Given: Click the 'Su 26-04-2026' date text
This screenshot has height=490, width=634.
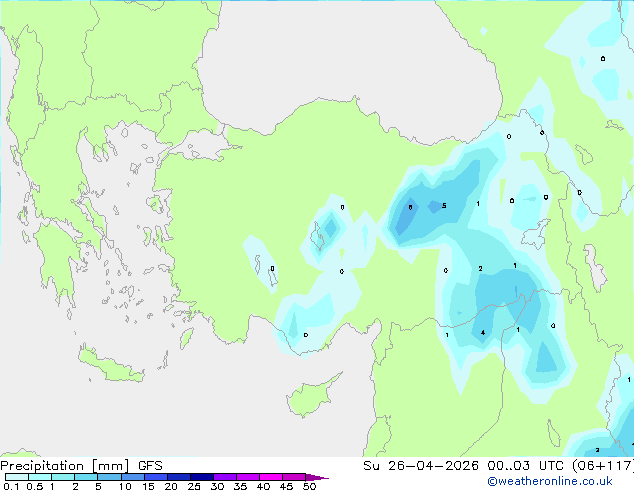Looking at the screenshot, I should click(421, 466).
